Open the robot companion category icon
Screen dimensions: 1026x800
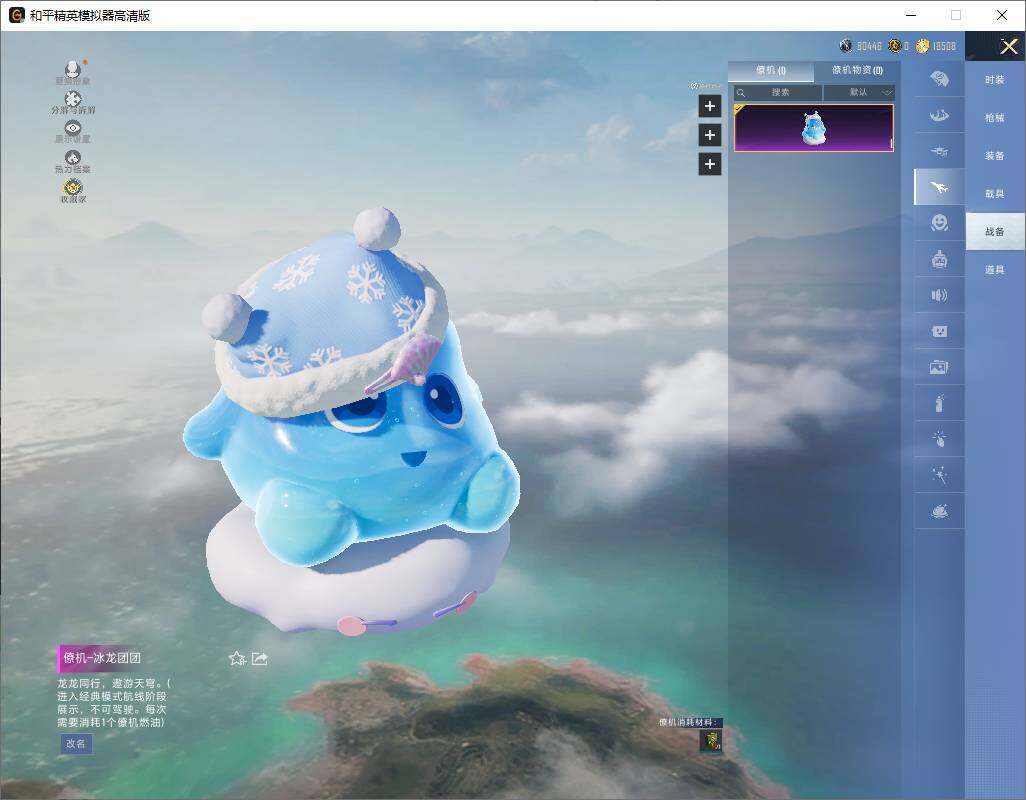tap(939, 260)
